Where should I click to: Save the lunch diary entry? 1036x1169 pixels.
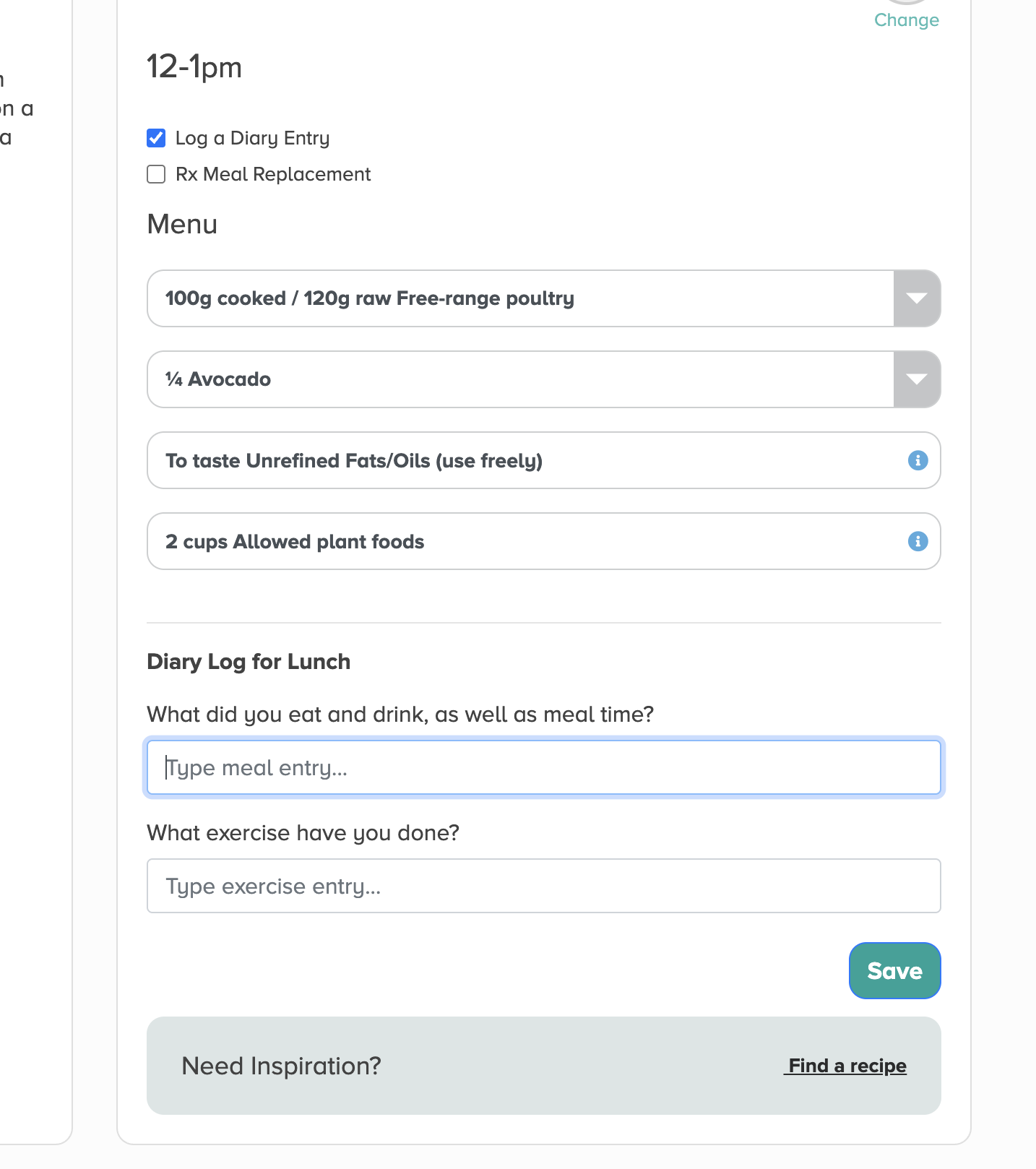[894, 970]
